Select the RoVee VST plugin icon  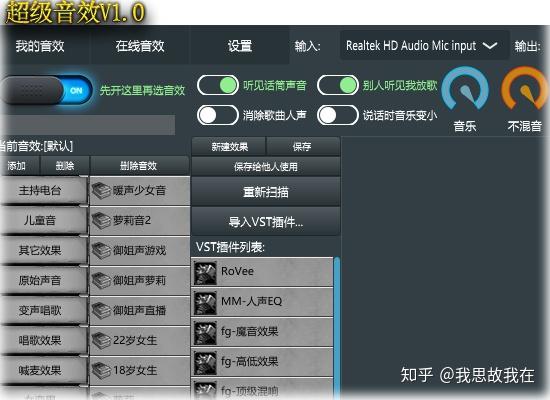[205, 272]
